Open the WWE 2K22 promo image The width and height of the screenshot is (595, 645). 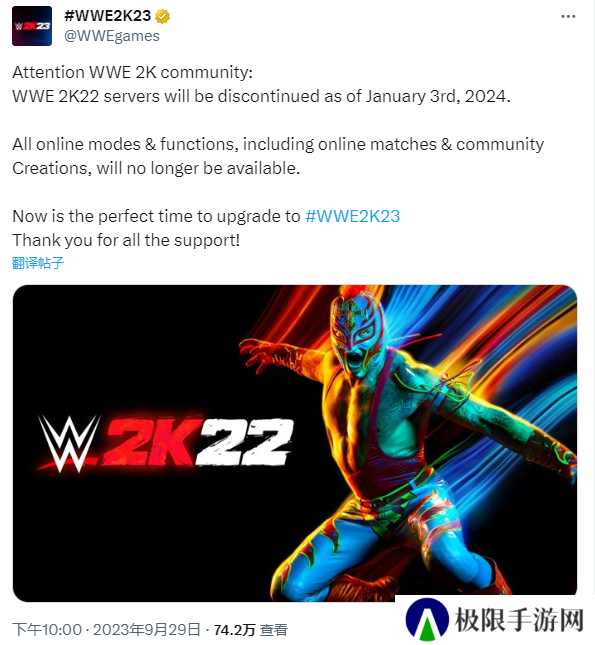tap(295, 443)
